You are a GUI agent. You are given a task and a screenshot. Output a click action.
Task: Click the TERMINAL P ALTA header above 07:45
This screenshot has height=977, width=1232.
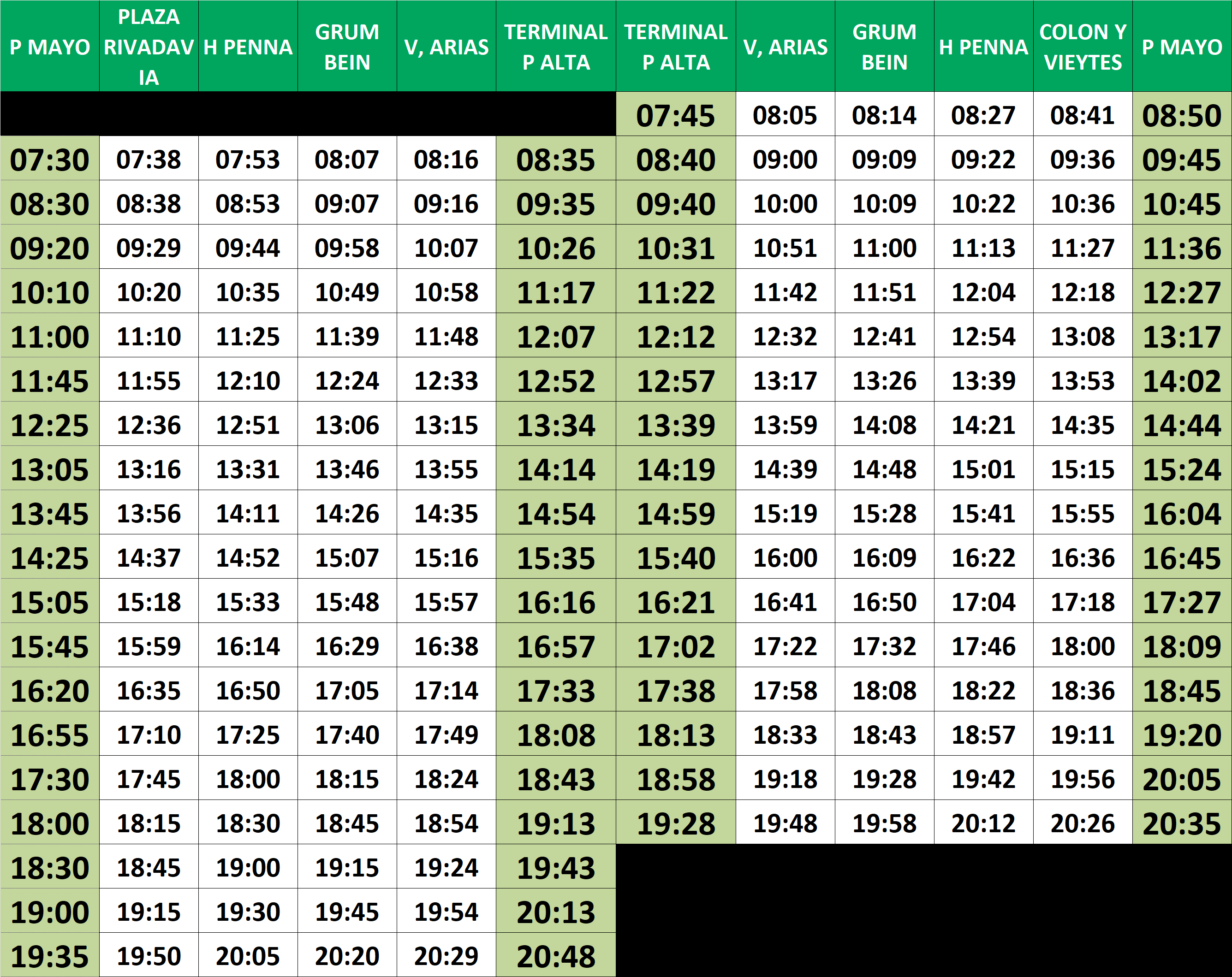[x=675, y=46]
